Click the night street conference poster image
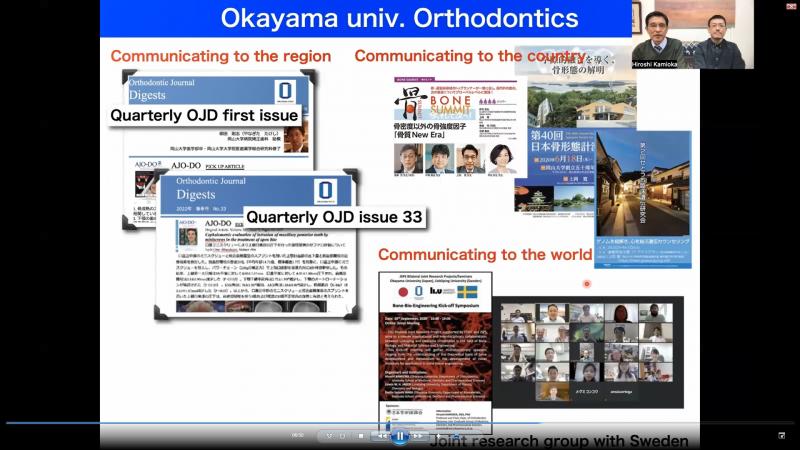 643,199
